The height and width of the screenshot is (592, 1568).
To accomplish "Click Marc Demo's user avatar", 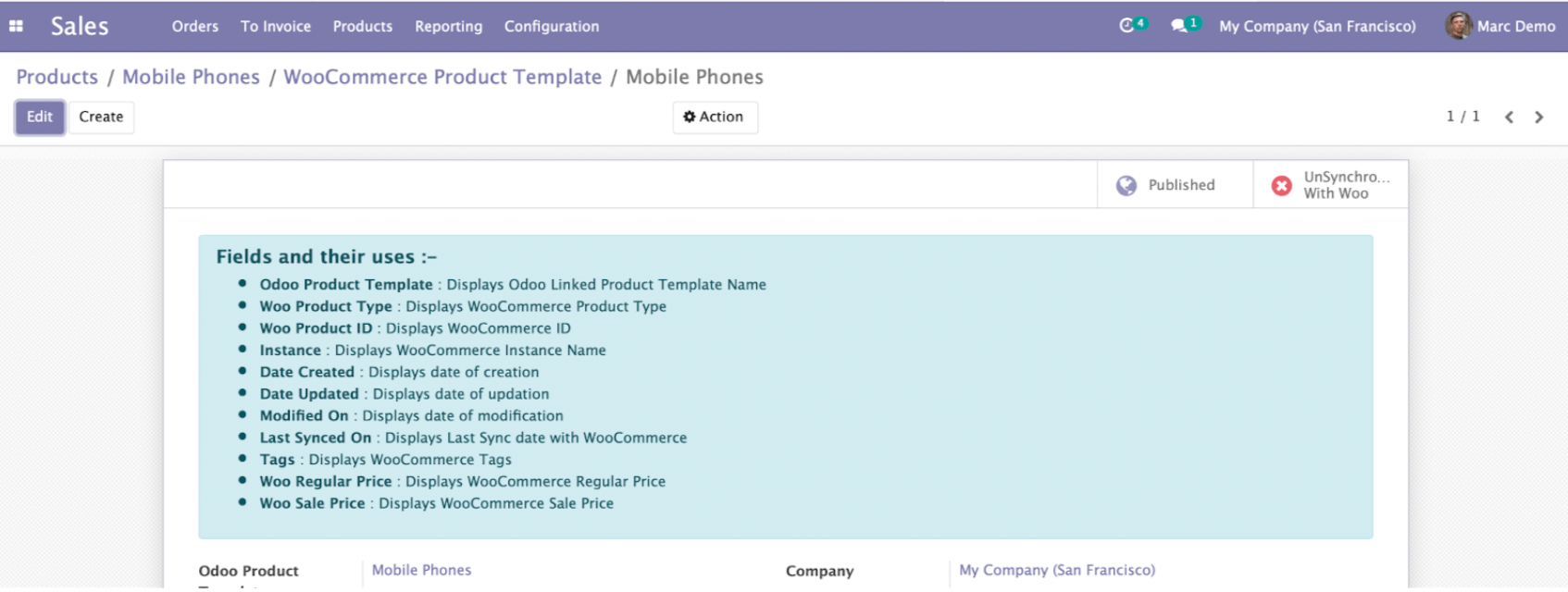I will click(1458, 26).
